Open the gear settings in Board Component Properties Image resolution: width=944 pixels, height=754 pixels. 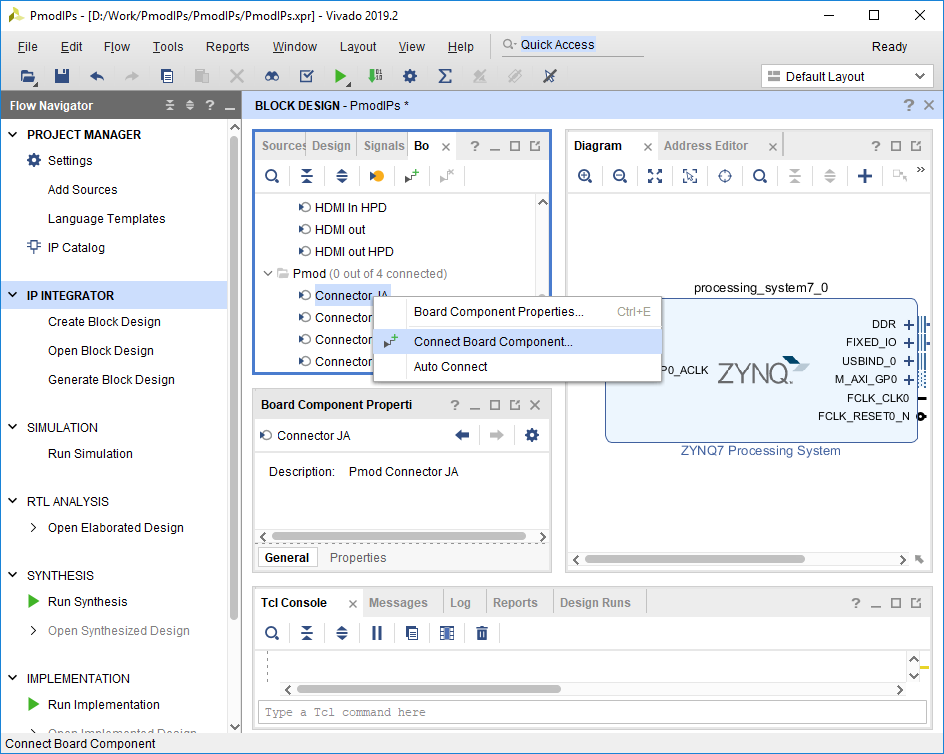[x=532, y=435]
